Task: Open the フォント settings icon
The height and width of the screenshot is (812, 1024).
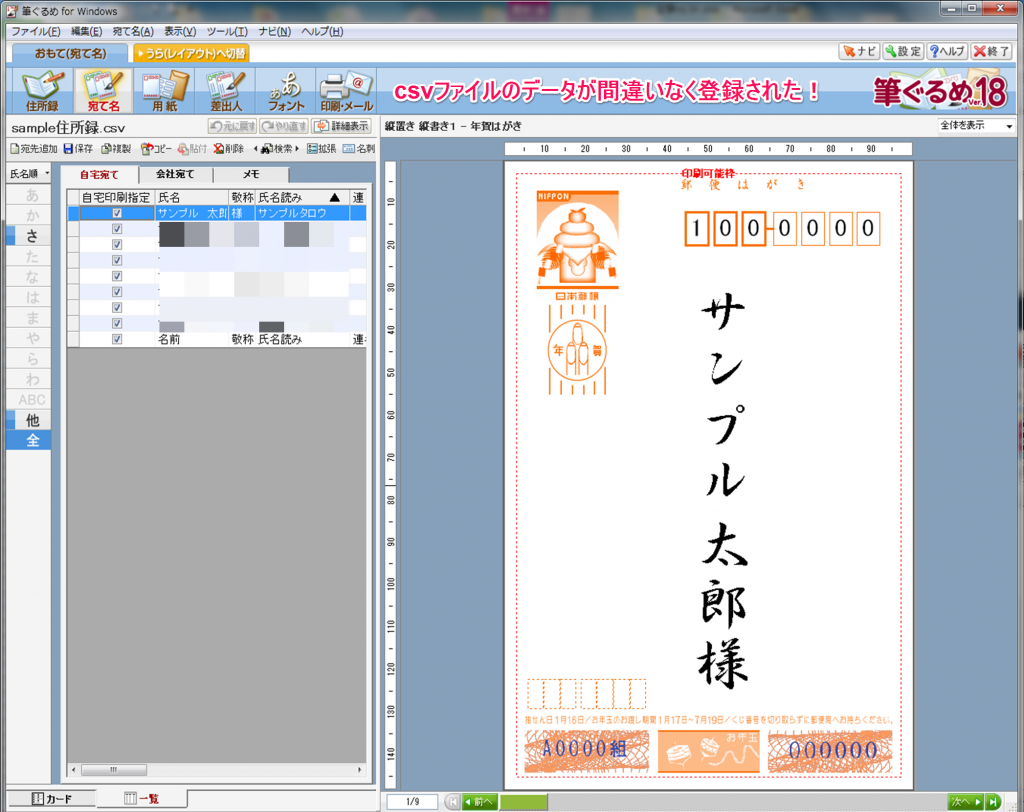Action: coord(289,89)
